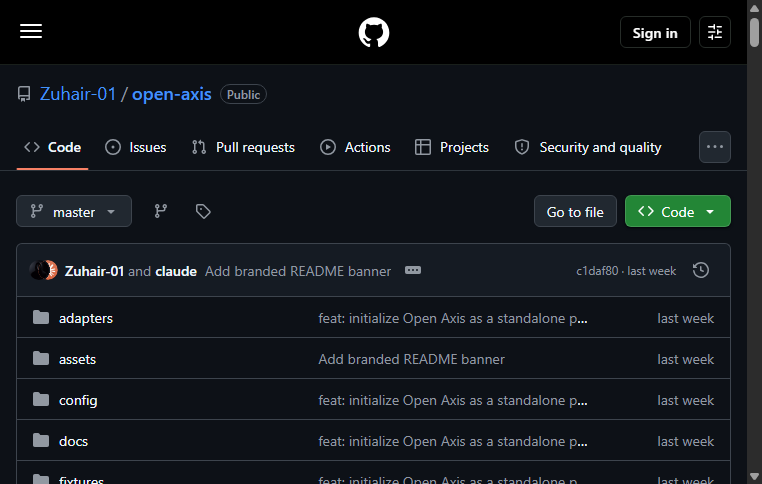Open the assets folder icon
Viewport: 762px width, 484px height.
pyautogui.click(x=41, y=359)
